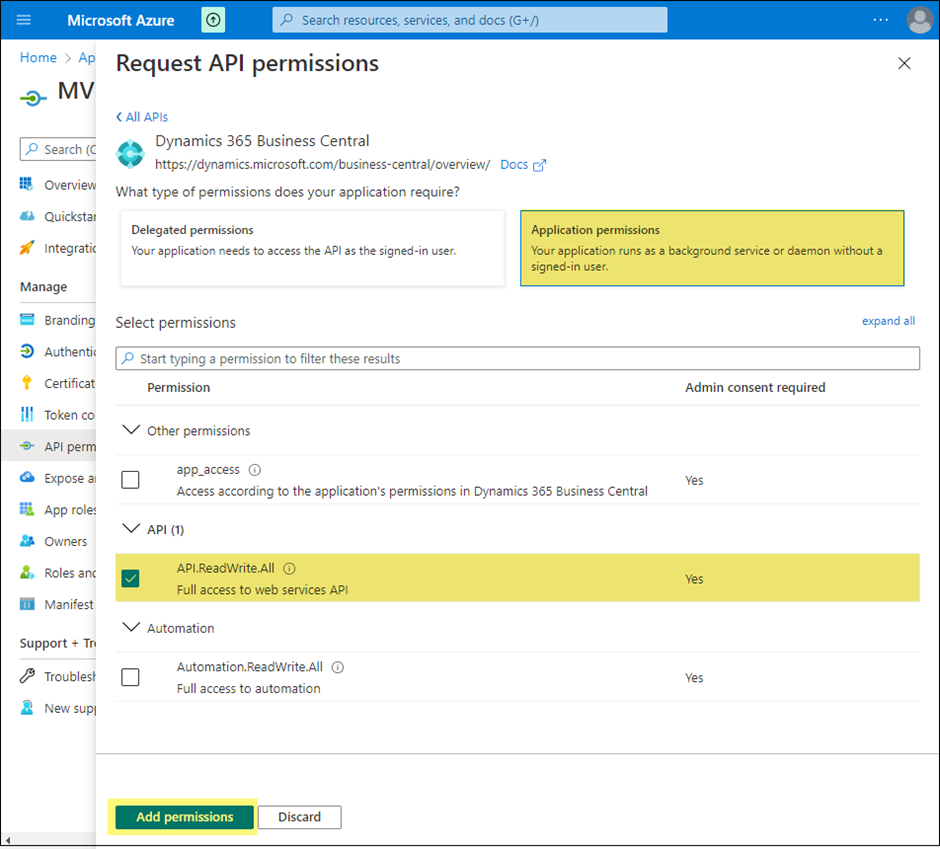940x849 pixels.
Task: Show info for app_access permission
Action: [x=255, y=469]
